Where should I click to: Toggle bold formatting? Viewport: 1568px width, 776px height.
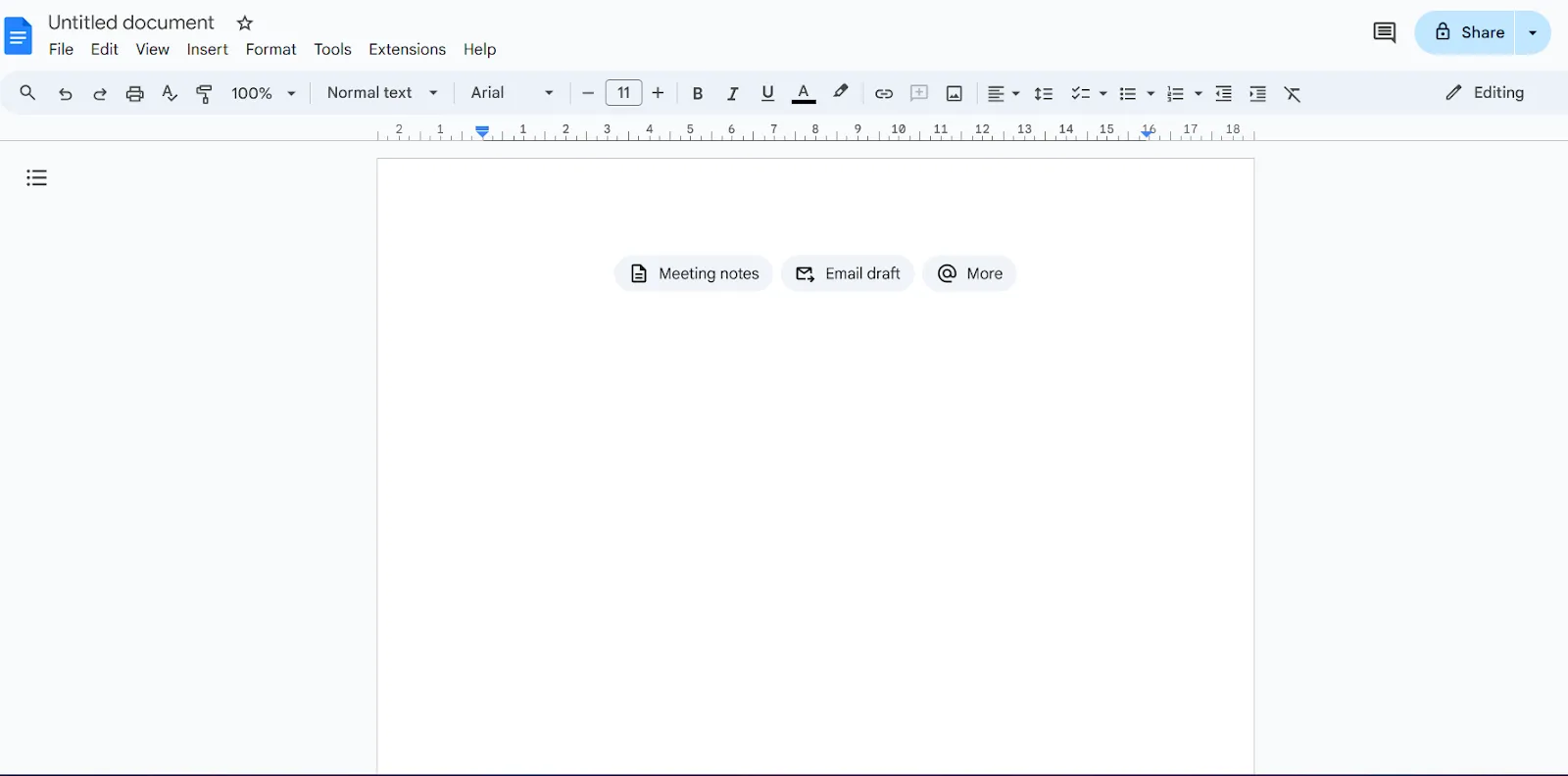click(698, 94)
